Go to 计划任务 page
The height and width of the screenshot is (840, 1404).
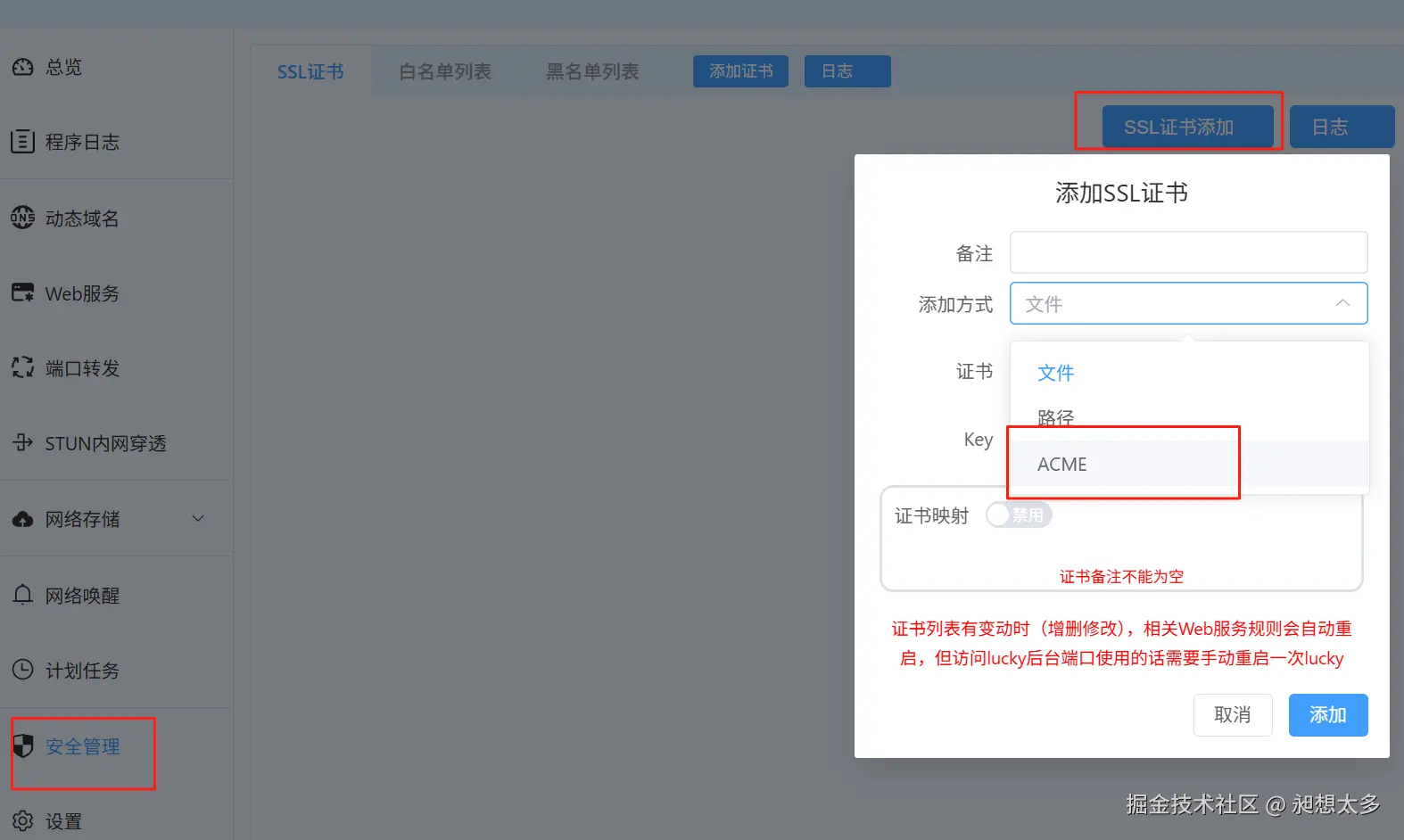coord(82,670)
